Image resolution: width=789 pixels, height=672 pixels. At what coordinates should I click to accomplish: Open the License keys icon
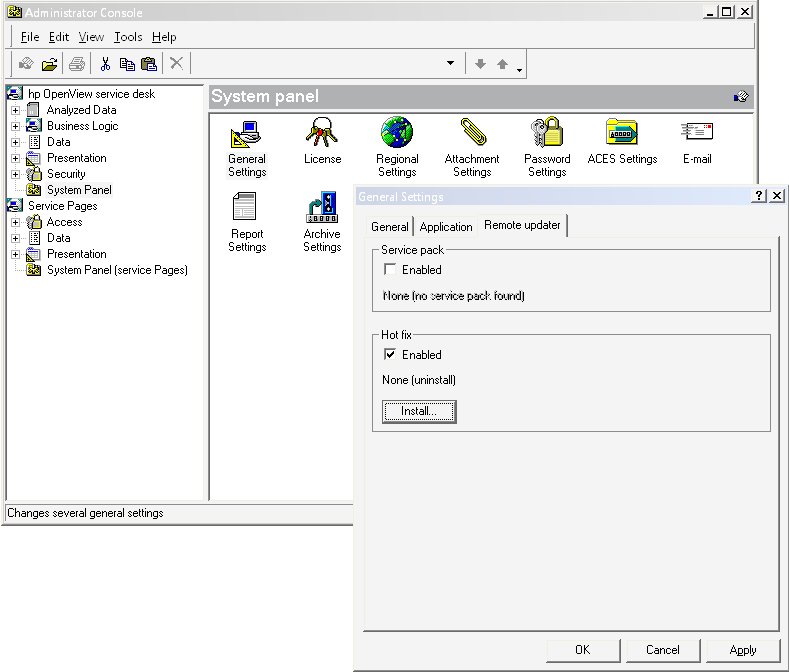click(x=322, y=133)
